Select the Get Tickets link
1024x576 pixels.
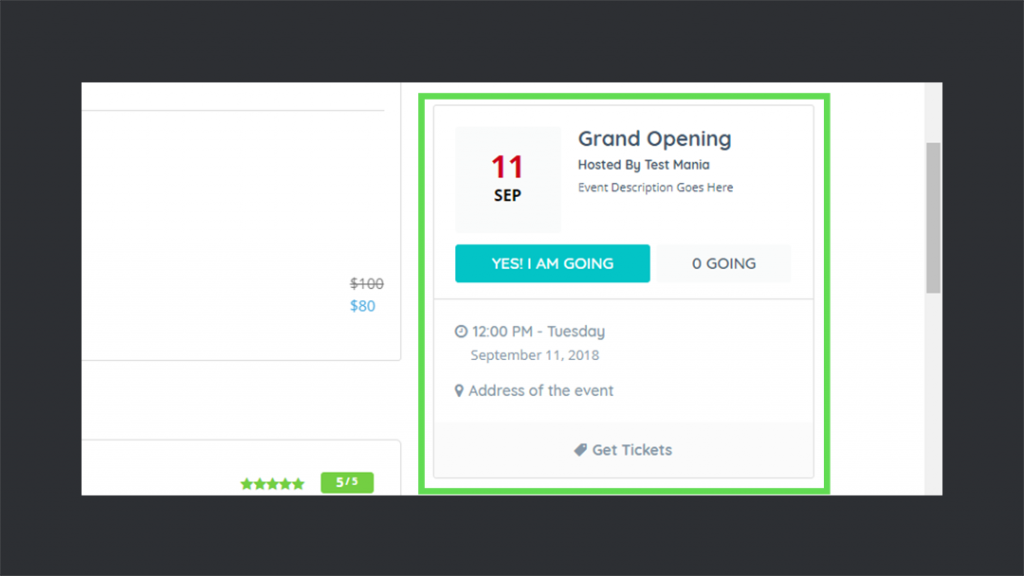tap(623, 450)
